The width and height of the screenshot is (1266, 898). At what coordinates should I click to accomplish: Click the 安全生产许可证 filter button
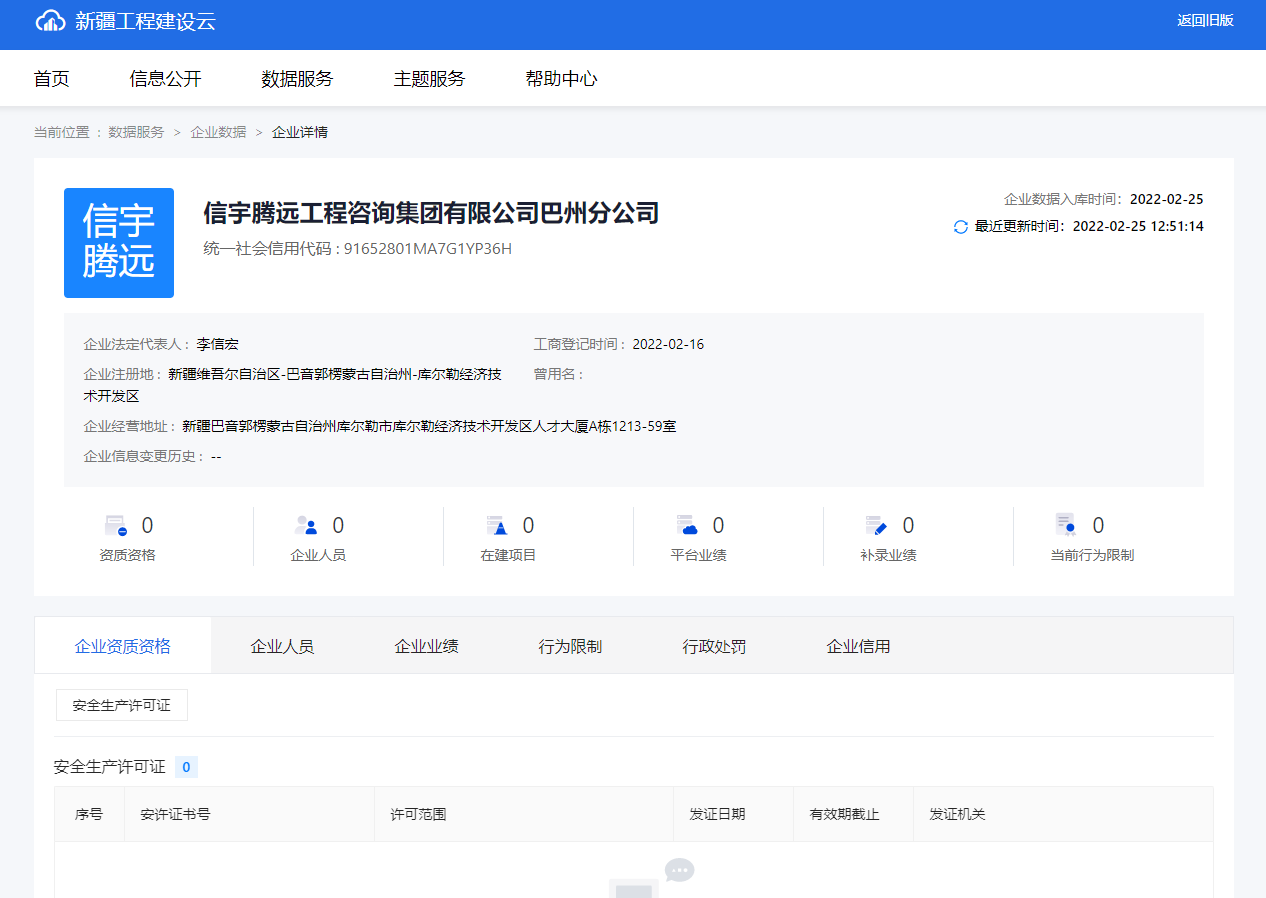tap(121, 704)
